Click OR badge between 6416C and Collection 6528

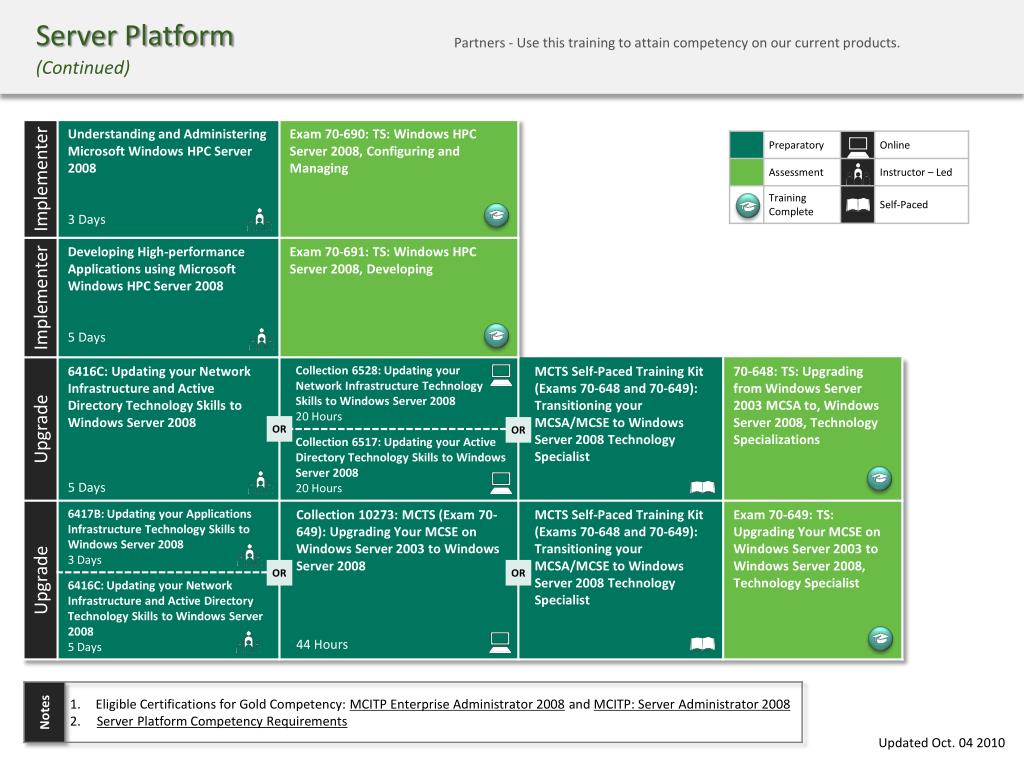(x=280, y=429)
